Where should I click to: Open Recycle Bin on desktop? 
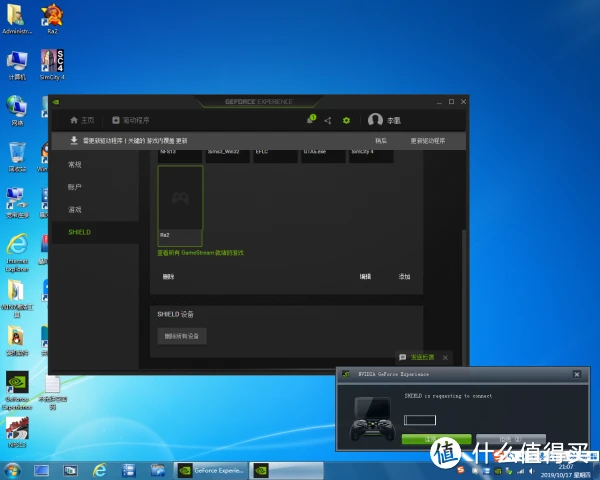(17, 153)
